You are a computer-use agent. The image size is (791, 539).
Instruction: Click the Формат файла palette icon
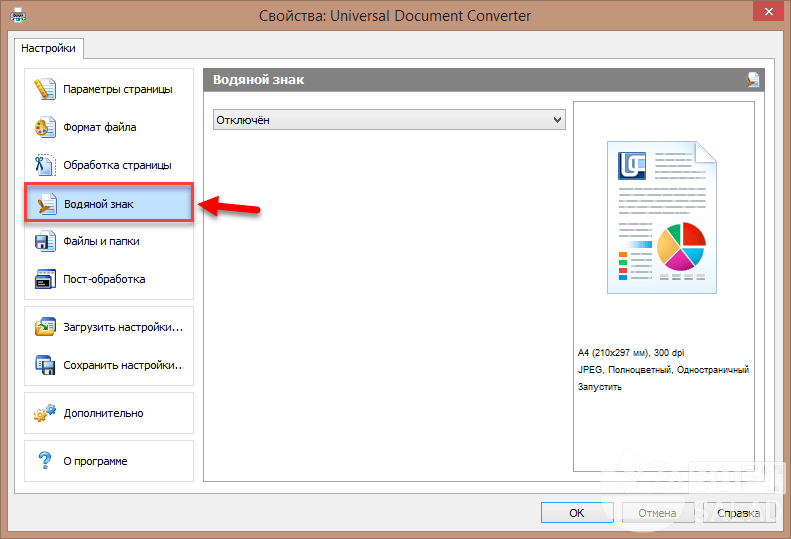pyautogui.click(x=45, y=127)
